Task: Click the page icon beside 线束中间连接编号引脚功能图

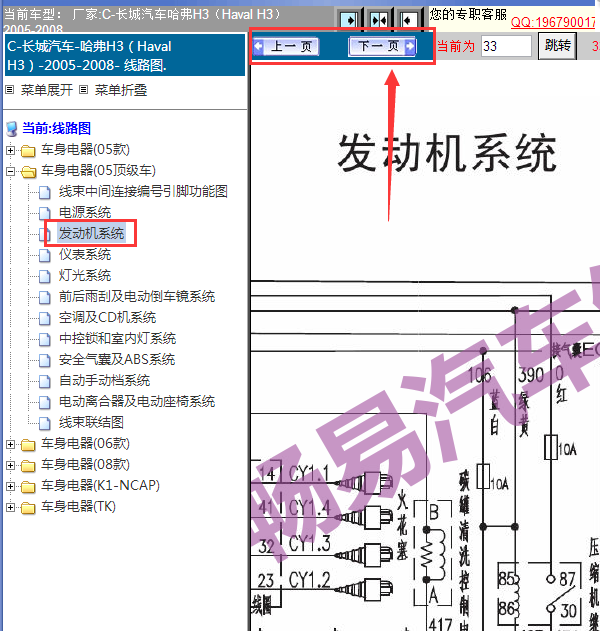Action: pyautogui.click(x=45, y=192)
